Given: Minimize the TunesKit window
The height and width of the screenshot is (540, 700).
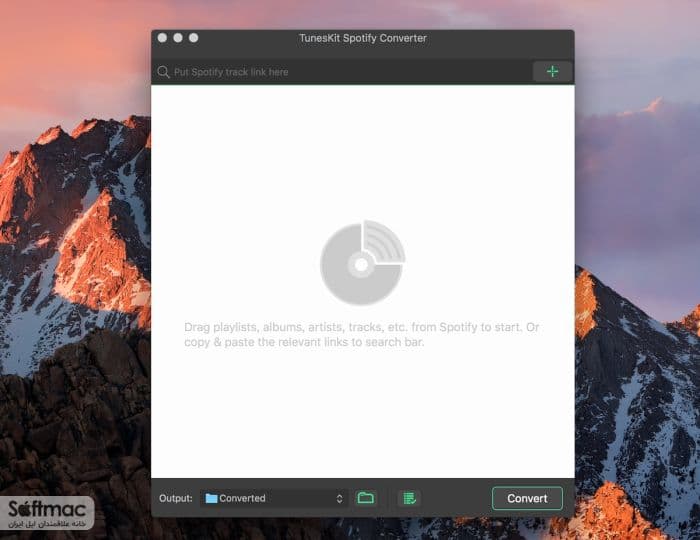Looking at the screenshot, I should (178, 38).
